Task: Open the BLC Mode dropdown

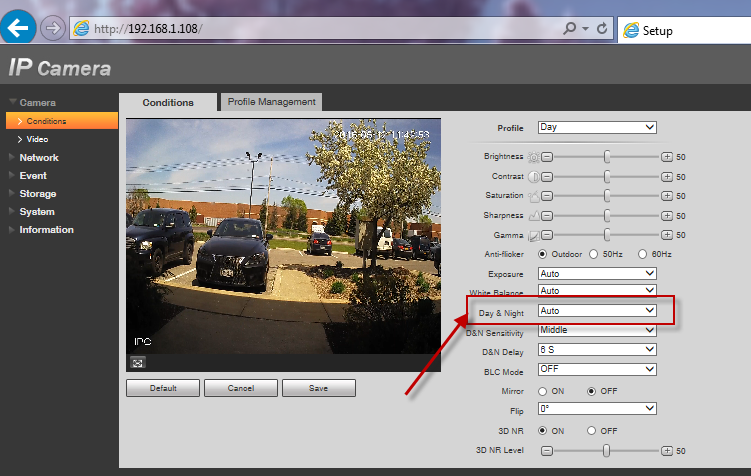Action: click(597, 369)
